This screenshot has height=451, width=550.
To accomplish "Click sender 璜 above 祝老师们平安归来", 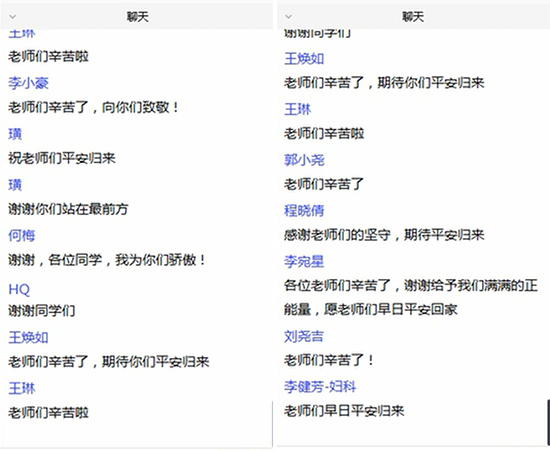I will 15,134.
